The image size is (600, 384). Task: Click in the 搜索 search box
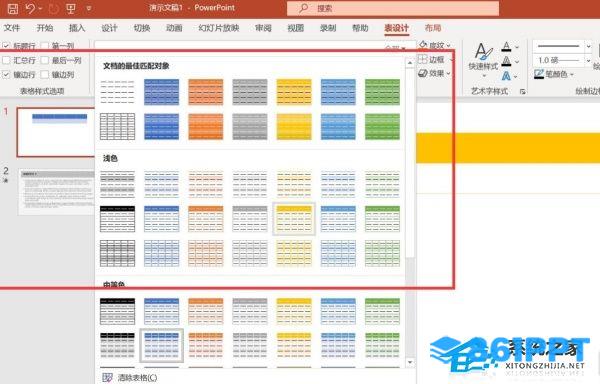[x=393, y=8]
